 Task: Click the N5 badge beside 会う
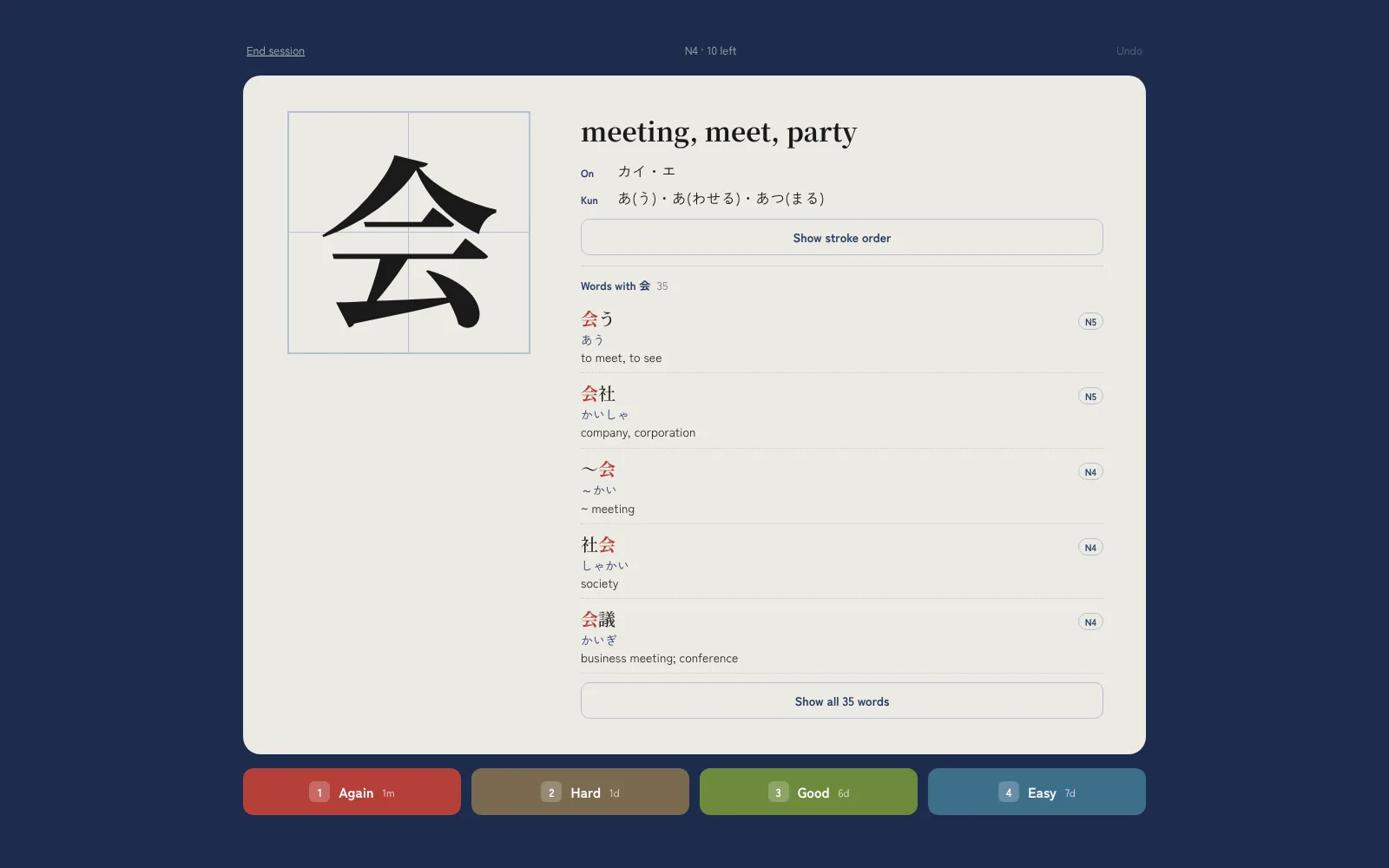click(1090, 322)
